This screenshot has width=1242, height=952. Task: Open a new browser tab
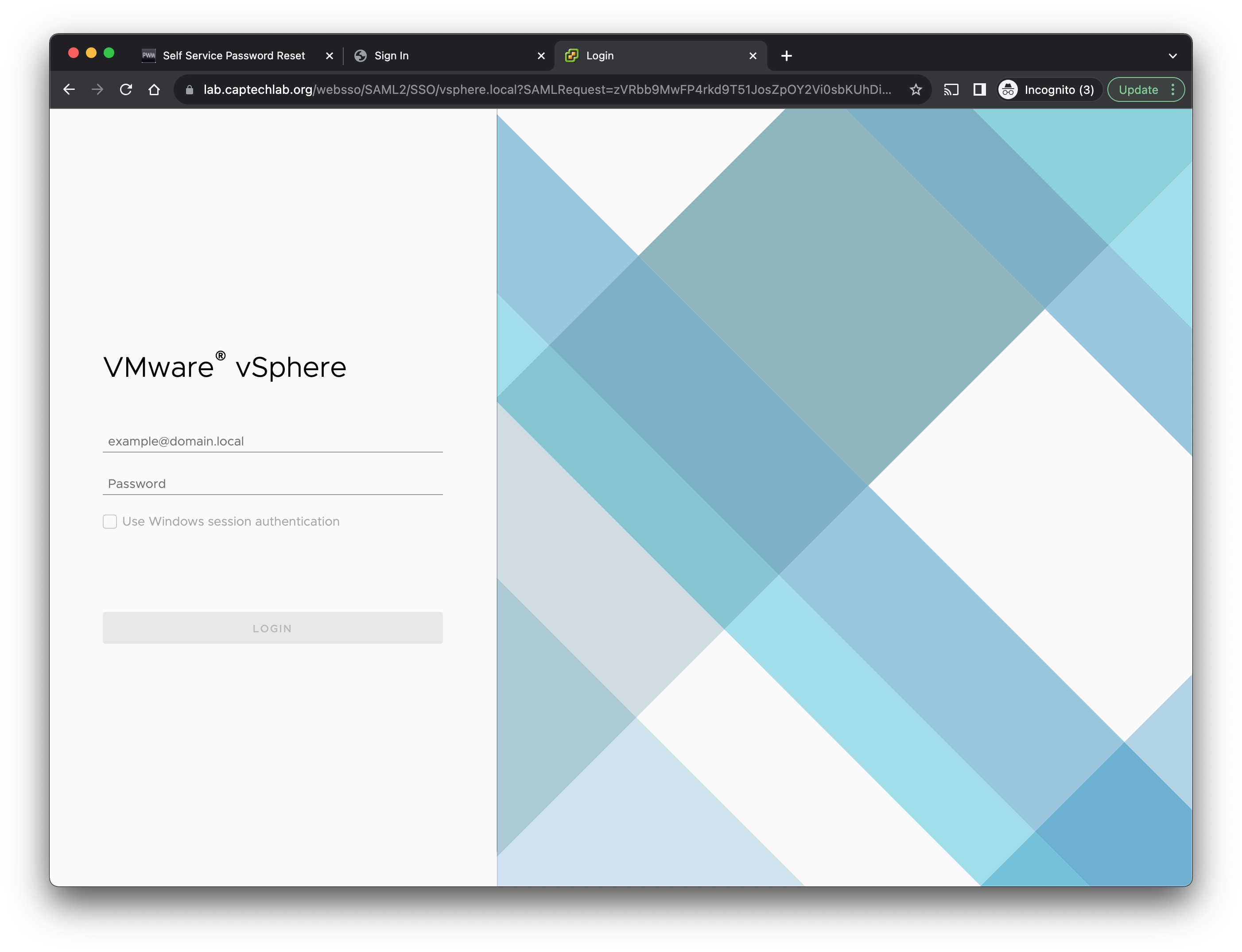(786, 55)
